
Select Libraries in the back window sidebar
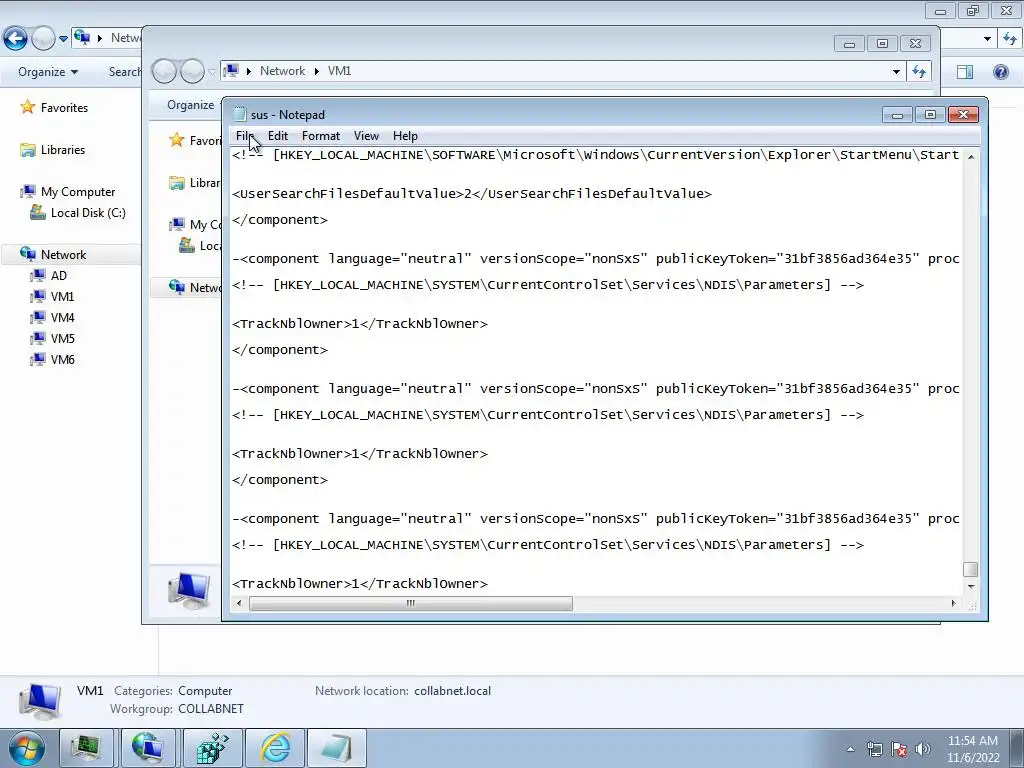click(x=63, y=150)
